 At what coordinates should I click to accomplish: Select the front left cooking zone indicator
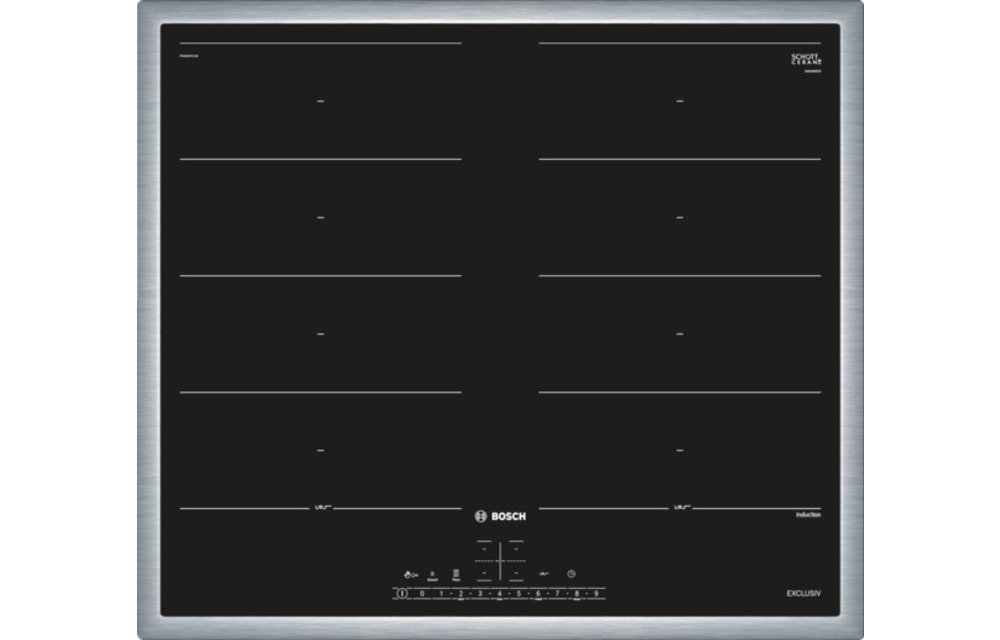(484, 574)
